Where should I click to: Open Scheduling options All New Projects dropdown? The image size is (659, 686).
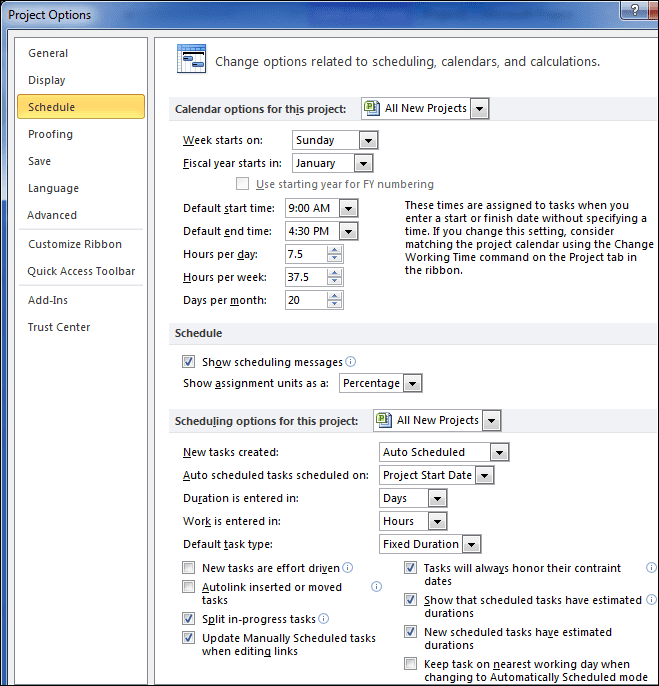[x=491, y=420]
